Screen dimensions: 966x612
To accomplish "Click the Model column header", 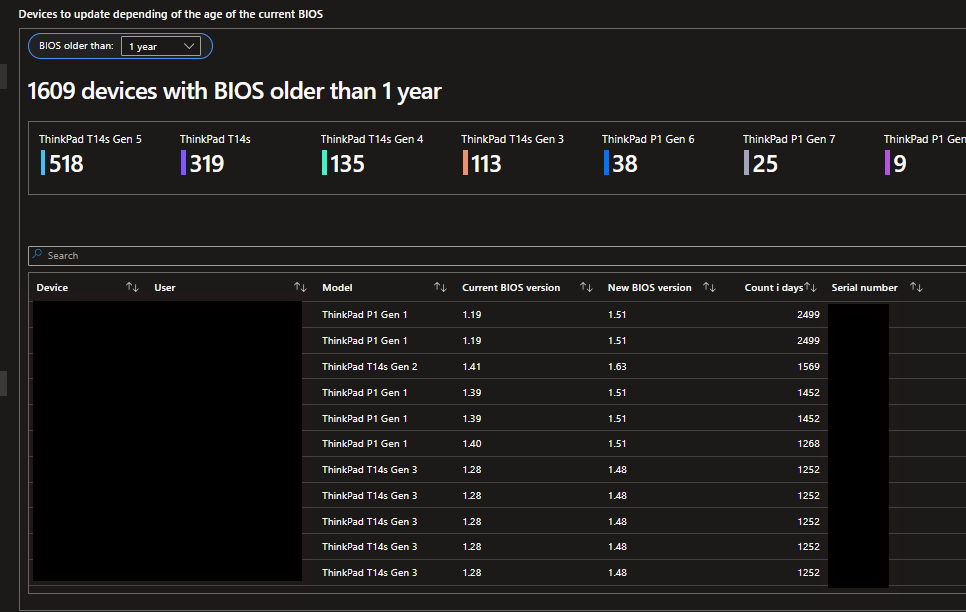I will click(337, 288).
